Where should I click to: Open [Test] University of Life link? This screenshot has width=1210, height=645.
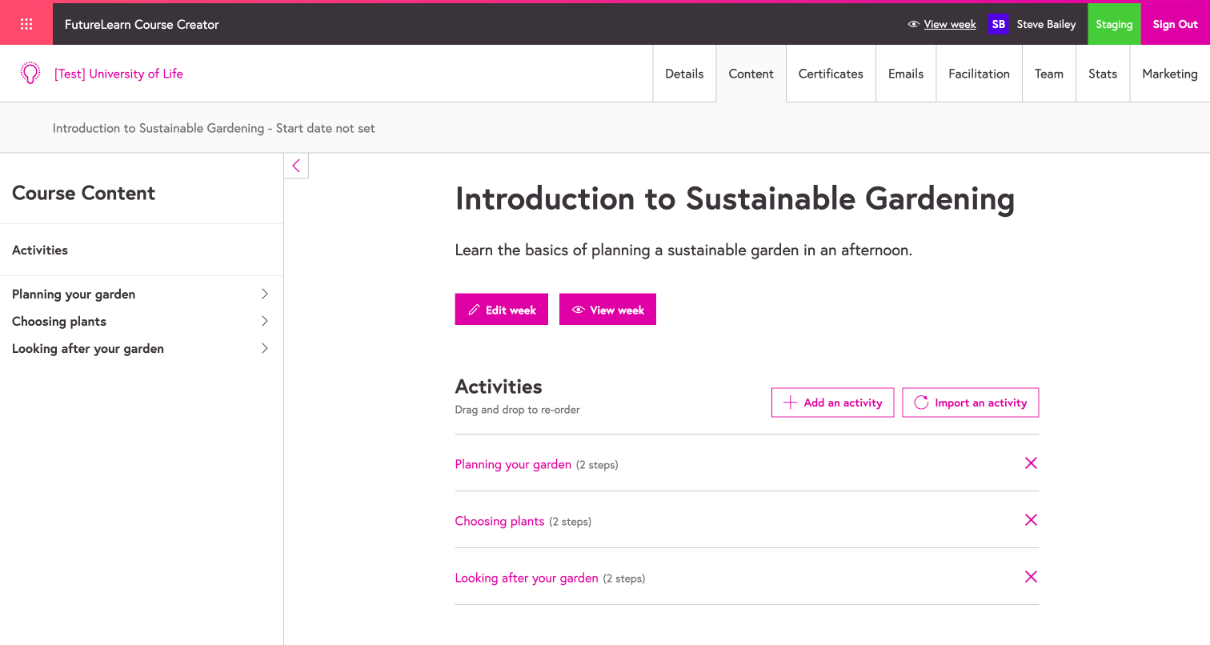(x=119, y=73)
